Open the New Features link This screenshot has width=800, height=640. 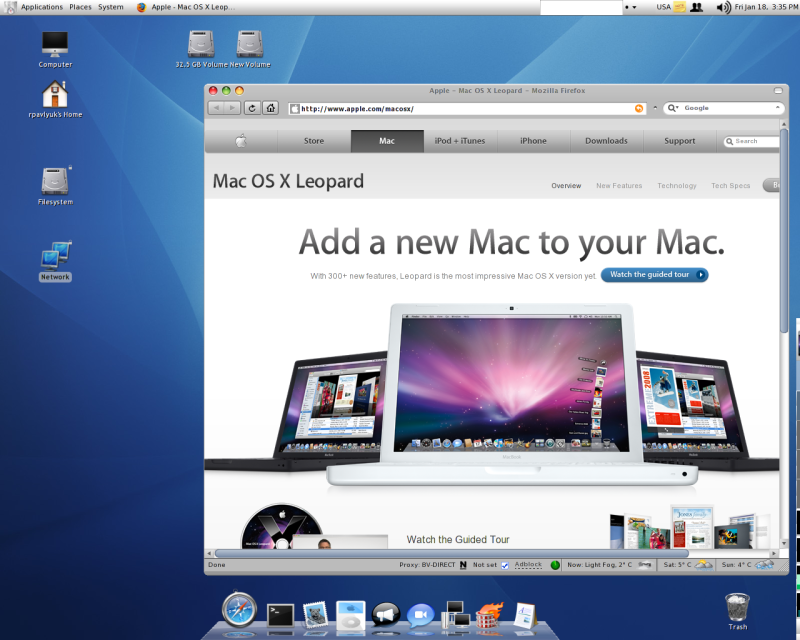(619, 186)
